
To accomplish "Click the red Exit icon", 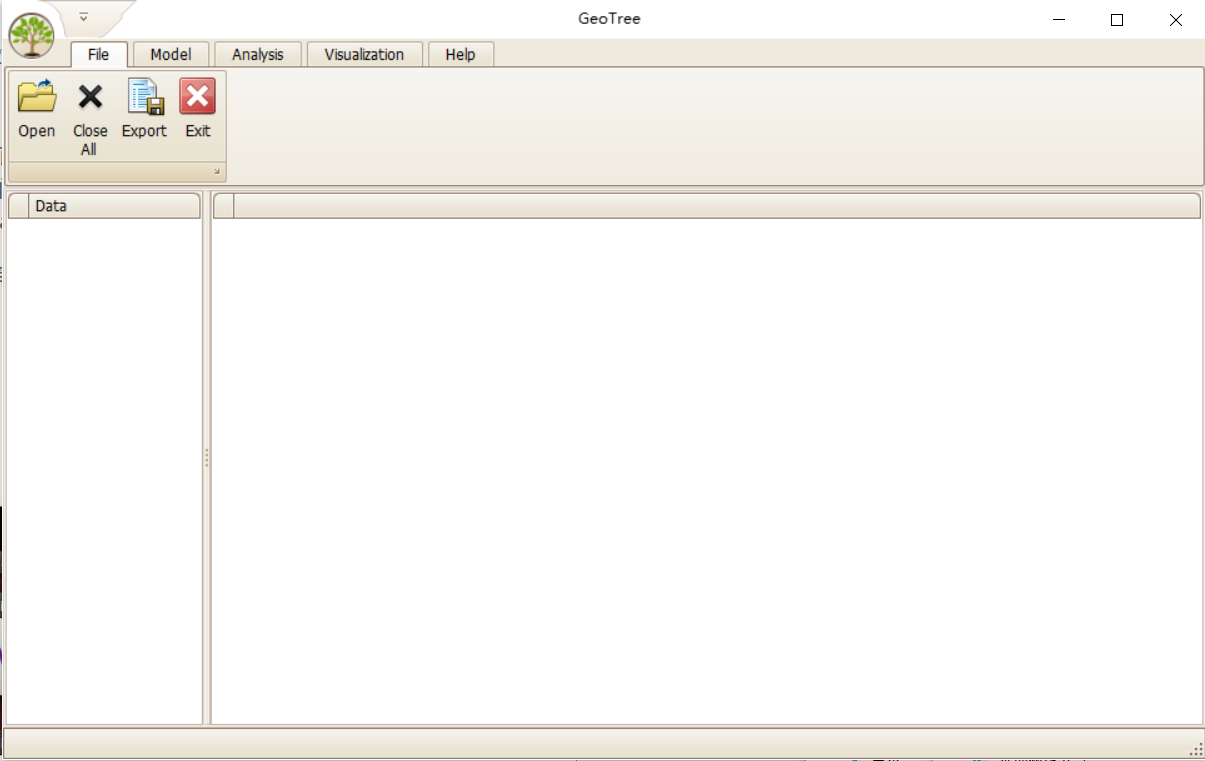I will click(x=197, y=98).
